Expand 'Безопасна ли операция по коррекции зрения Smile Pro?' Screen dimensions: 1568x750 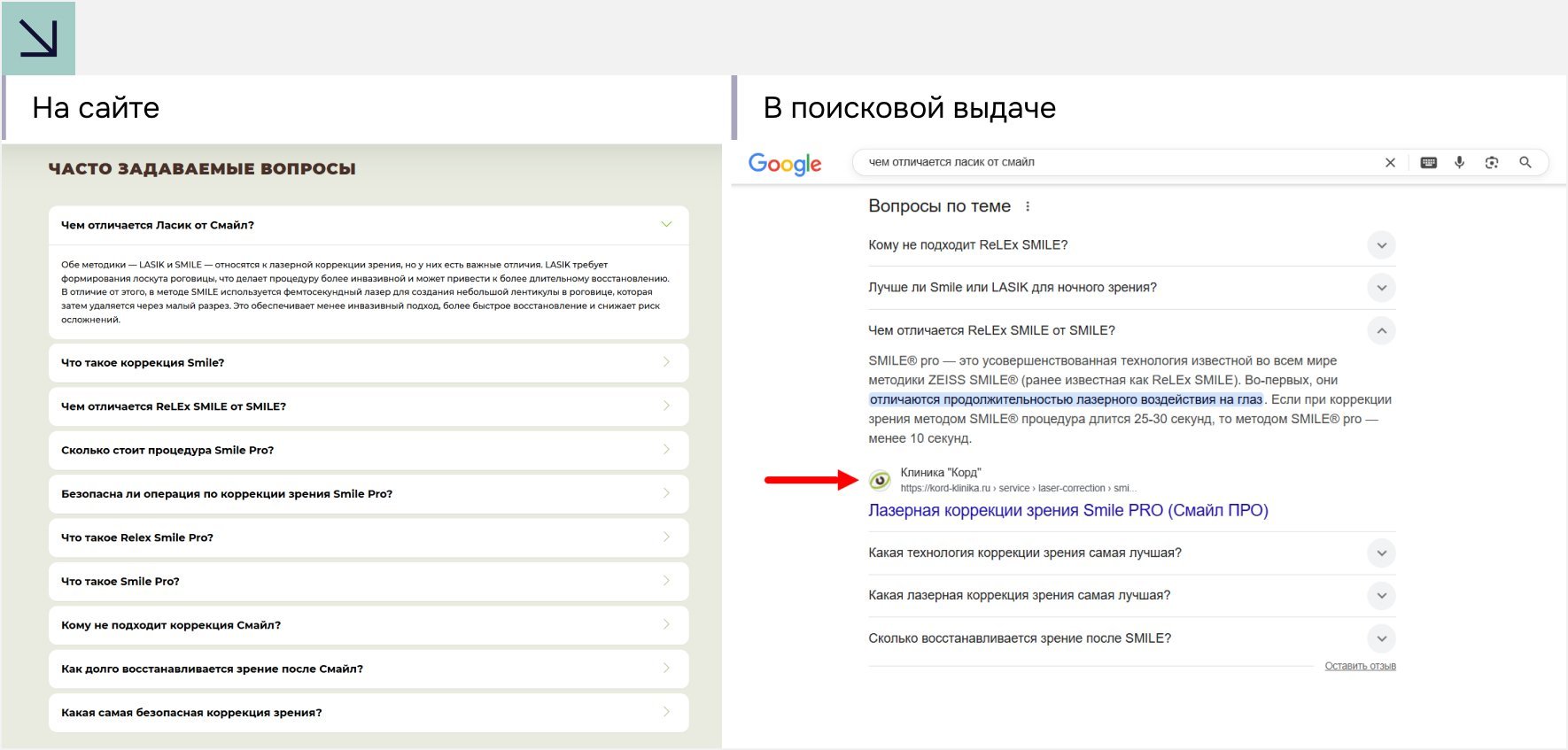pyautogui.click(x=369, y=494)
